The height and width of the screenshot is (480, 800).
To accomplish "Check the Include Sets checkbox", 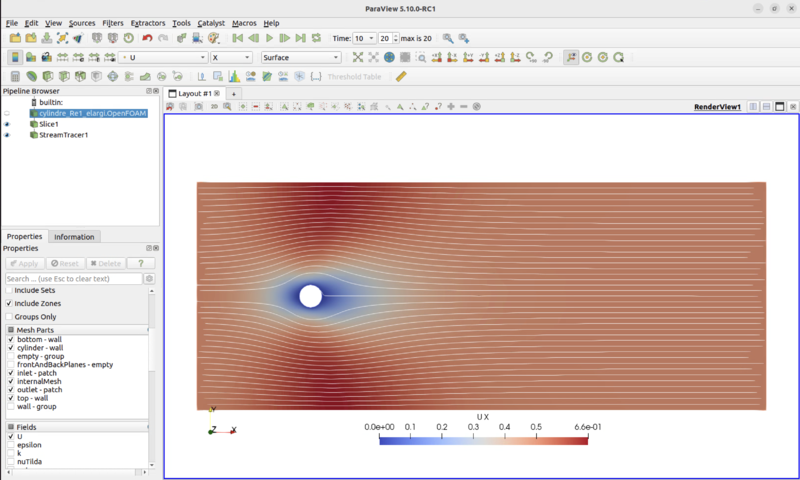I will point(9,290).
